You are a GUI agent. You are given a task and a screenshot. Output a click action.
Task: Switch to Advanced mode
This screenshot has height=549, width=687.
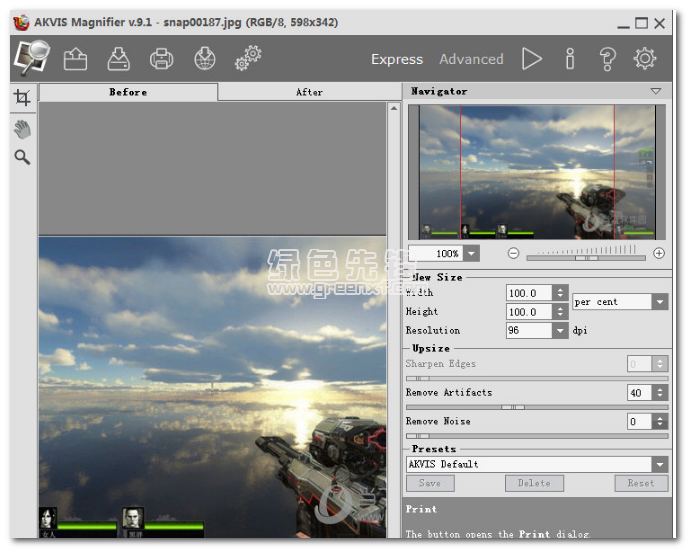pyautogui.click(x=471, y=59)
